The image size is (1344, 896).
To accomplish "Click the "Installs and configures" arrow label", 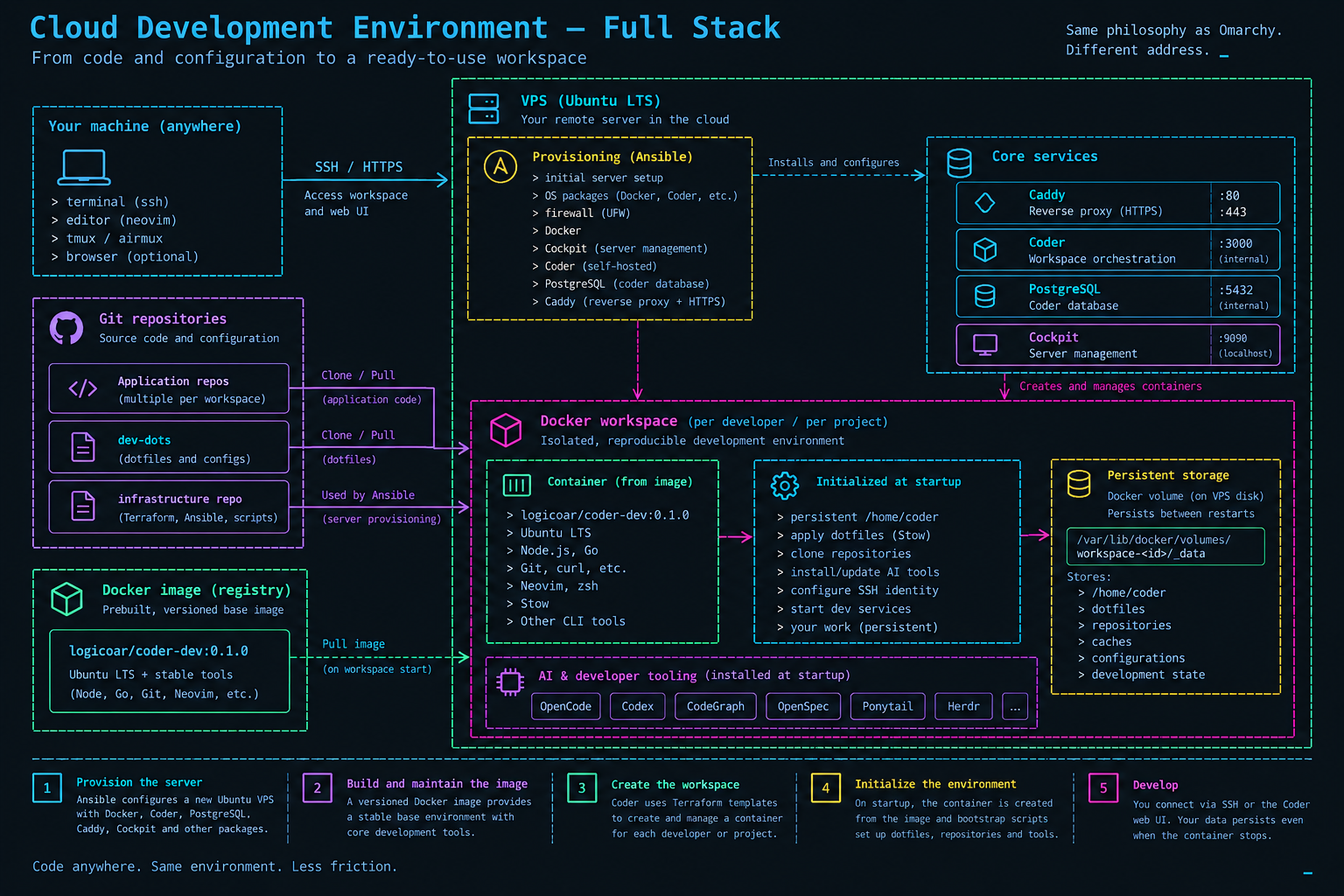I will pyautogui.click(x=833, y=163).
